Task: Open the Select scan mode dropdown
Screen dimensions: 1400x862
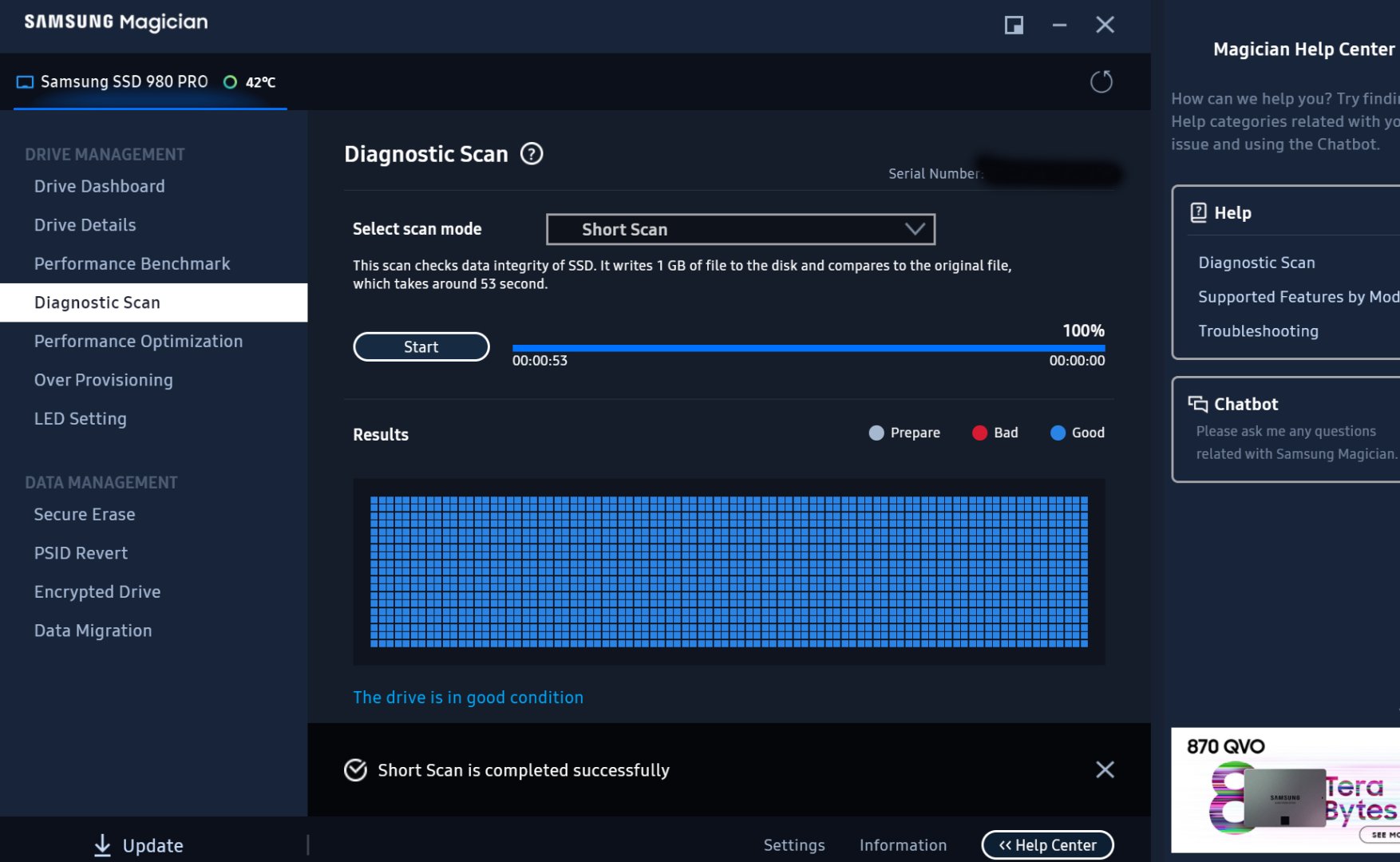Action: click(x=740, y=229)
